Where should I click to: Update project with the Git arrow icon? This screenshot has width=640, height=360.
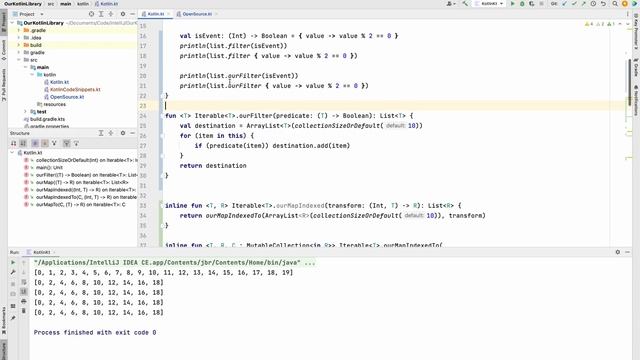[x=564, y=4]
